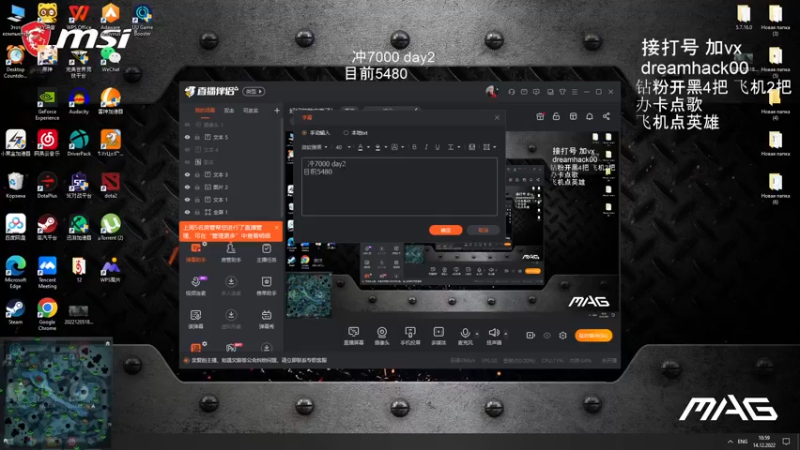
Task: Open the font family dropdown in subtitle dialog
Action: pos(315,147)
